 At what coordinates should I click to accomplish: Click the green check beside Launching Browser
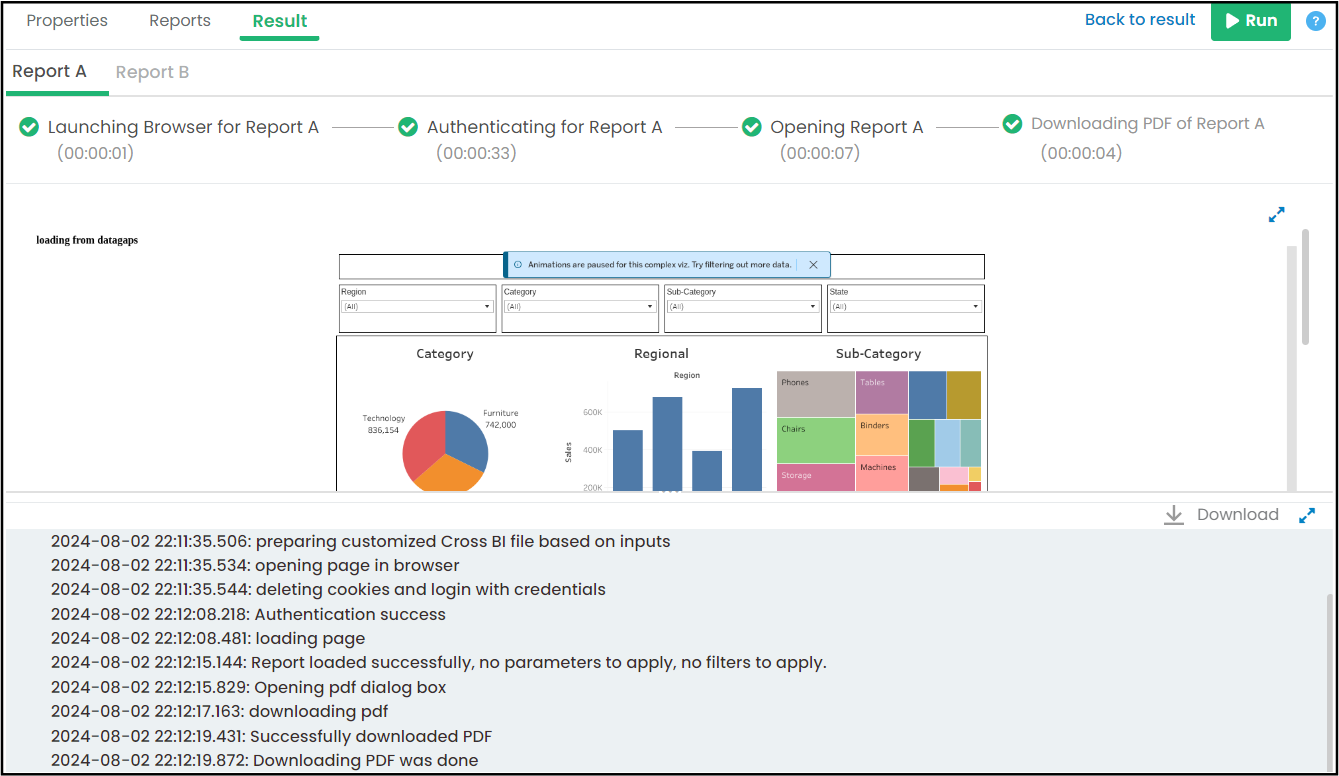[x=29, y=127]
